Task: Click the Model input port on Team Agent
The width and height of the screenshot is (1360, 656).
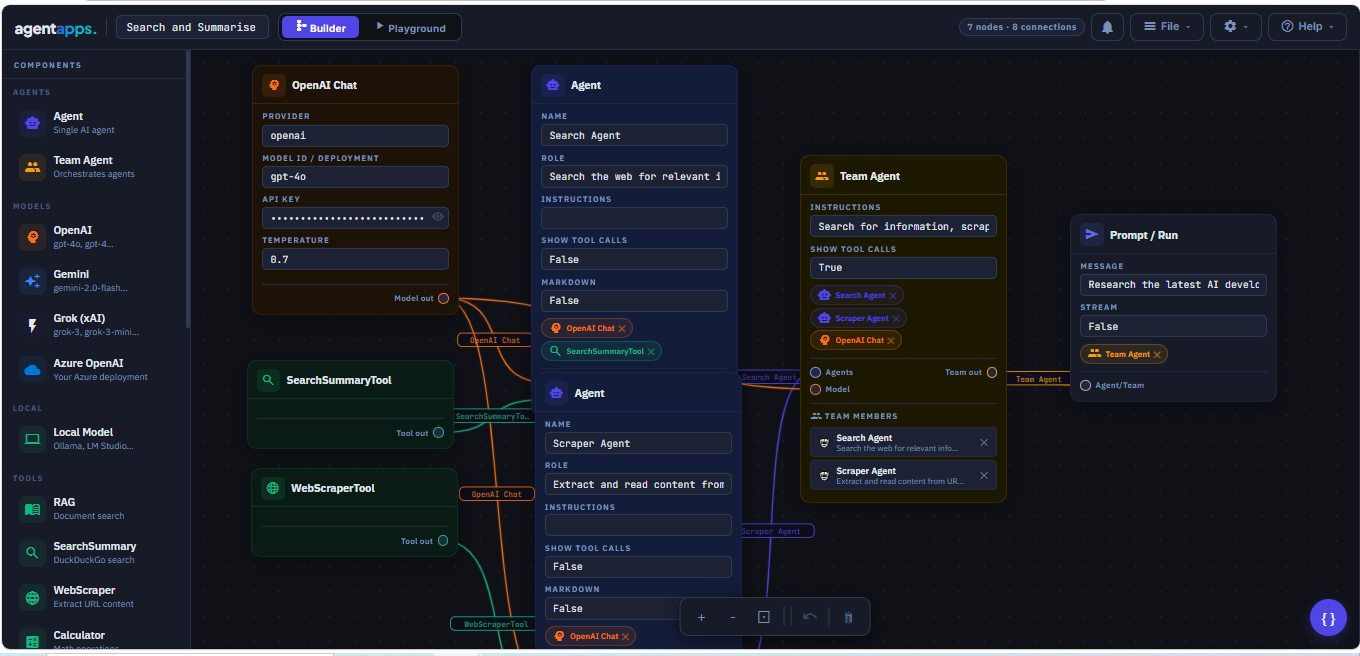Action: (815, 389)
